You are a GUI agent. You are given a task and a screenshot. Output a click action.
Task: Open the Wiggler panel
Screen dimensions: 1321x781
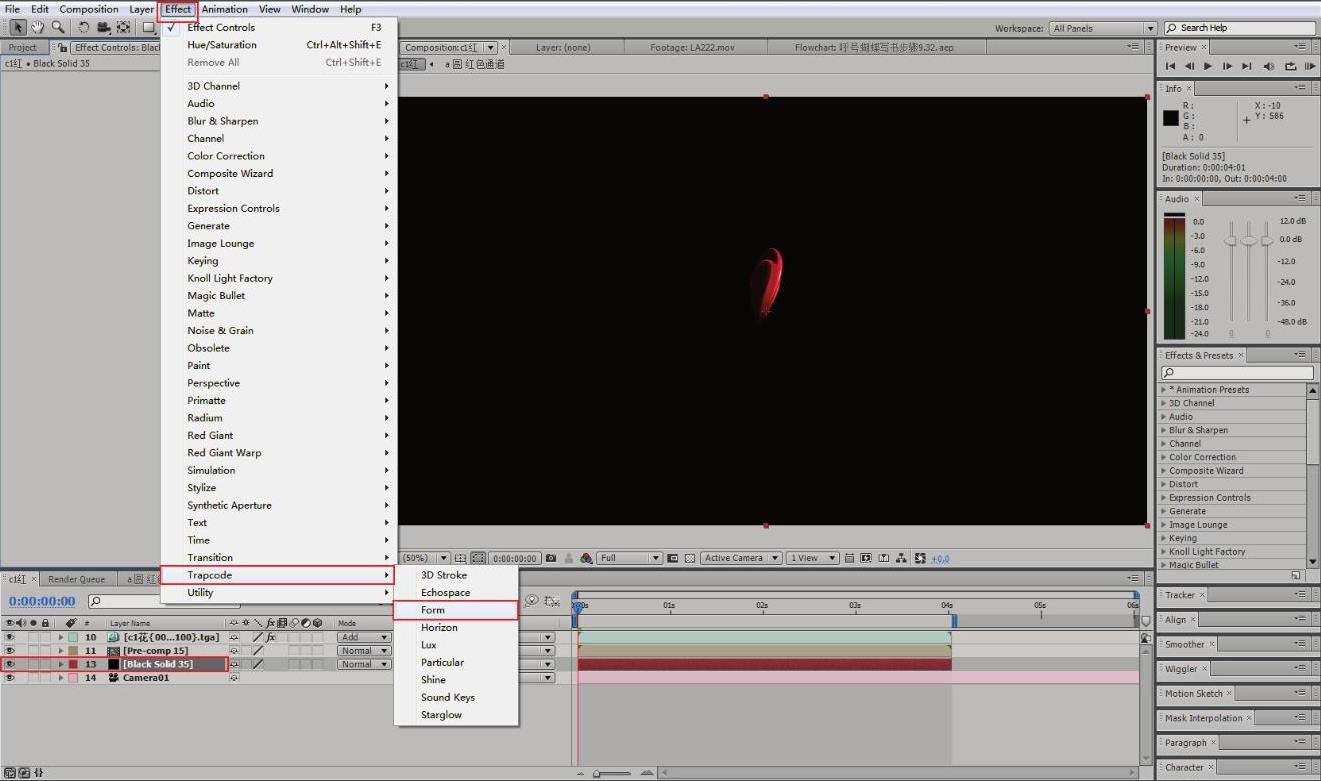(1182, 669)
